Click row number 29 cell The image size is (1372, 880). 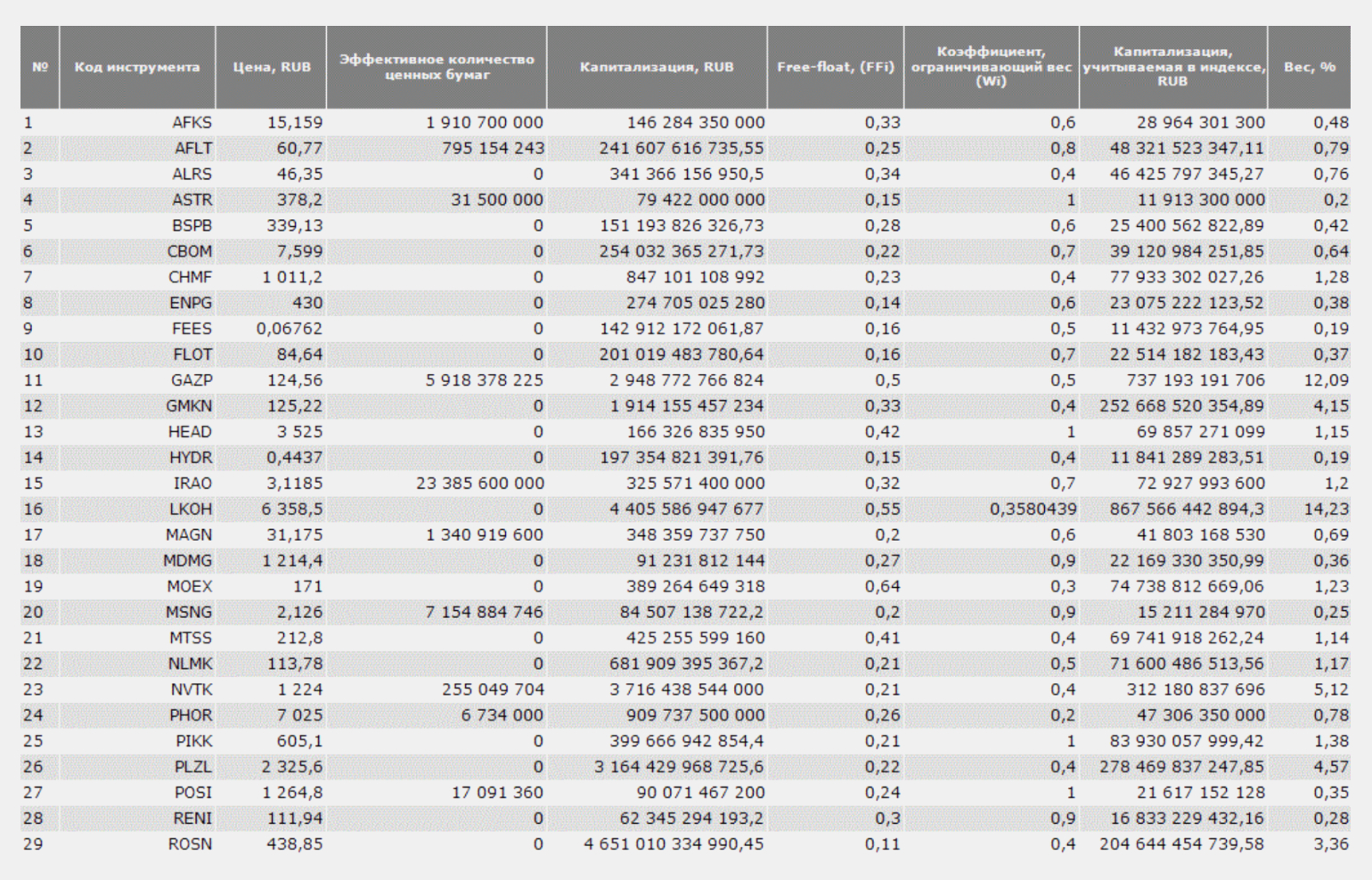click(x=33, y=844)
